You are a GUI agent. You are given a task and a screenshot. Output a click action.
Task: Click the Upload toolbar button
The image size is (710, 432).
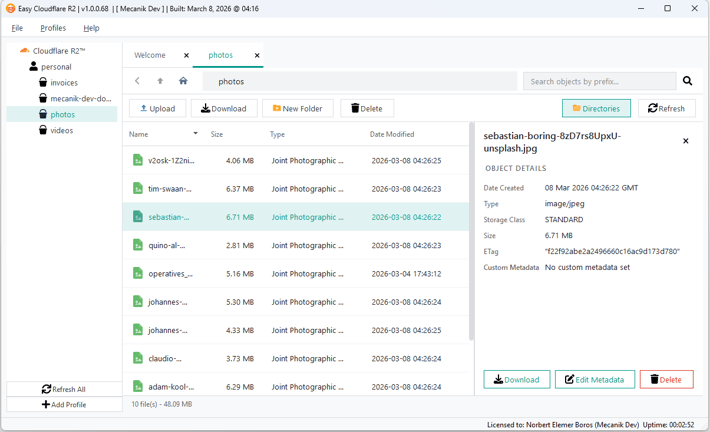click(x=158, y=108)
